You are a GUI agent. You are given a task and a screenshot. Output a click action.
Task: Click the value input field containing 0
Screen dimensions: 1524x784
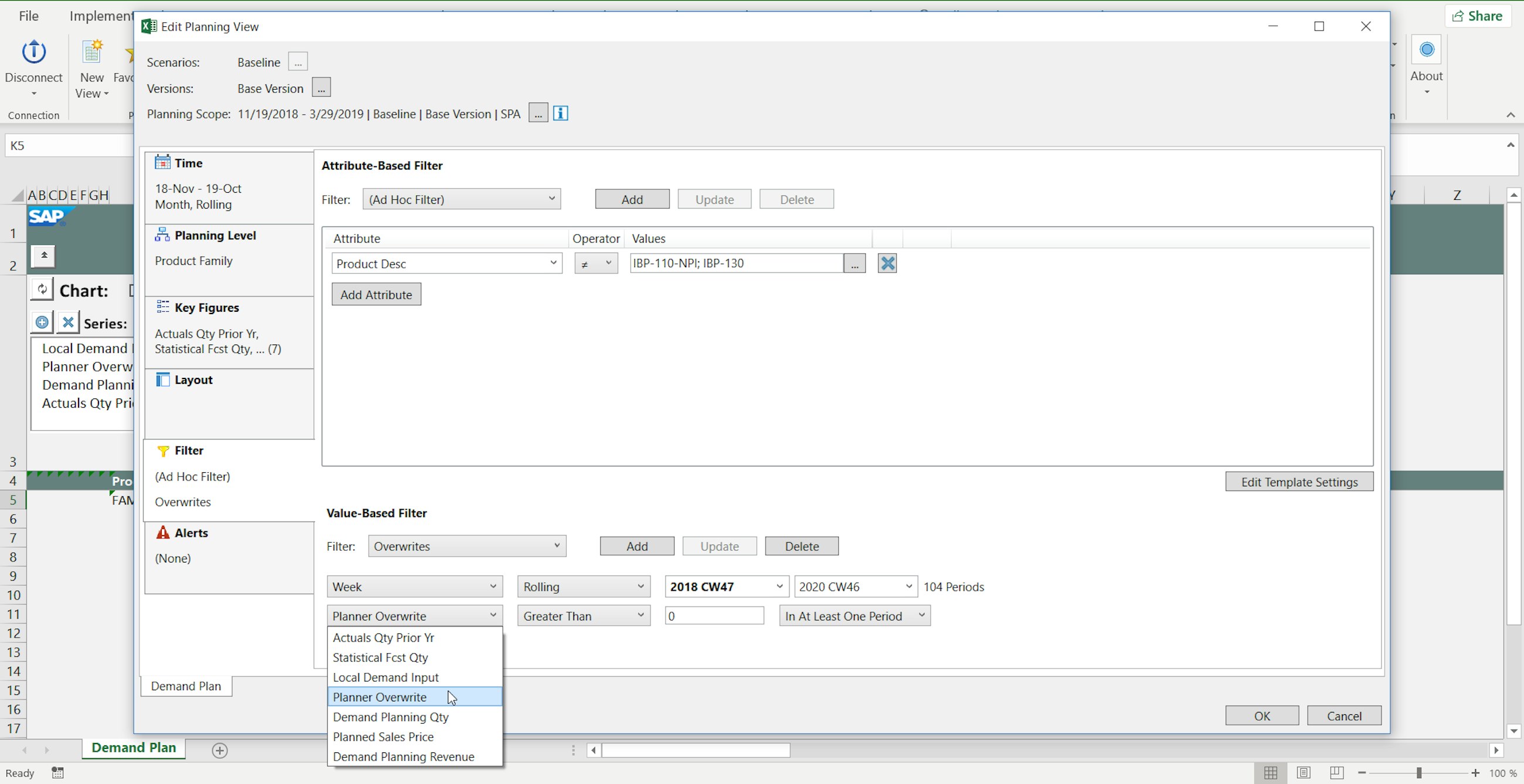pyautogui.click(x=714, y=616)
